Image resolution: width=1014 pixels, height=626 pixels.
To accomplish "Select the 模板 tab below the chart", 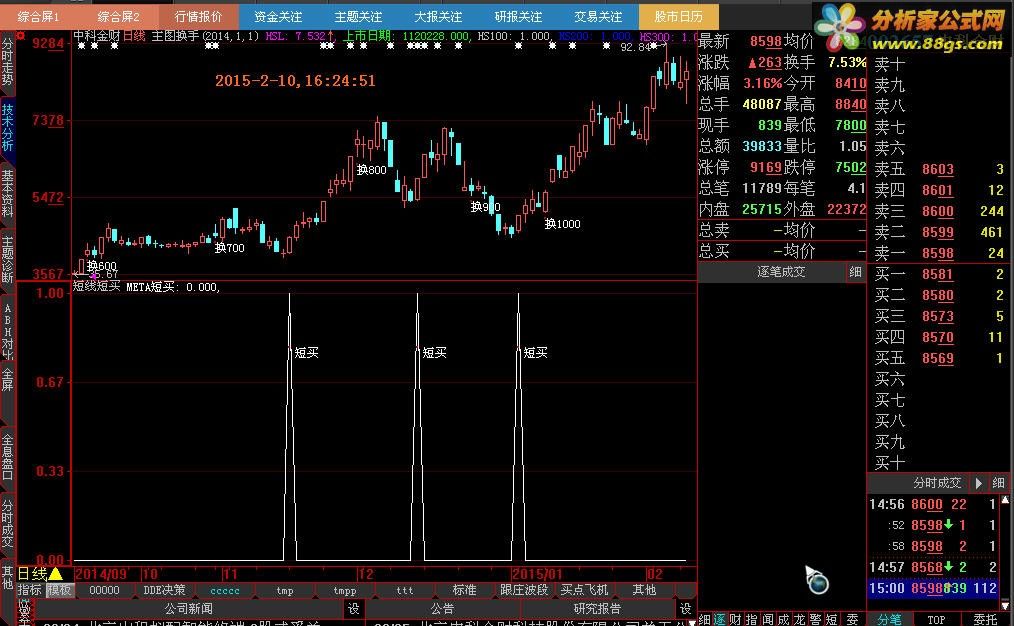I will tap(59, 590).
